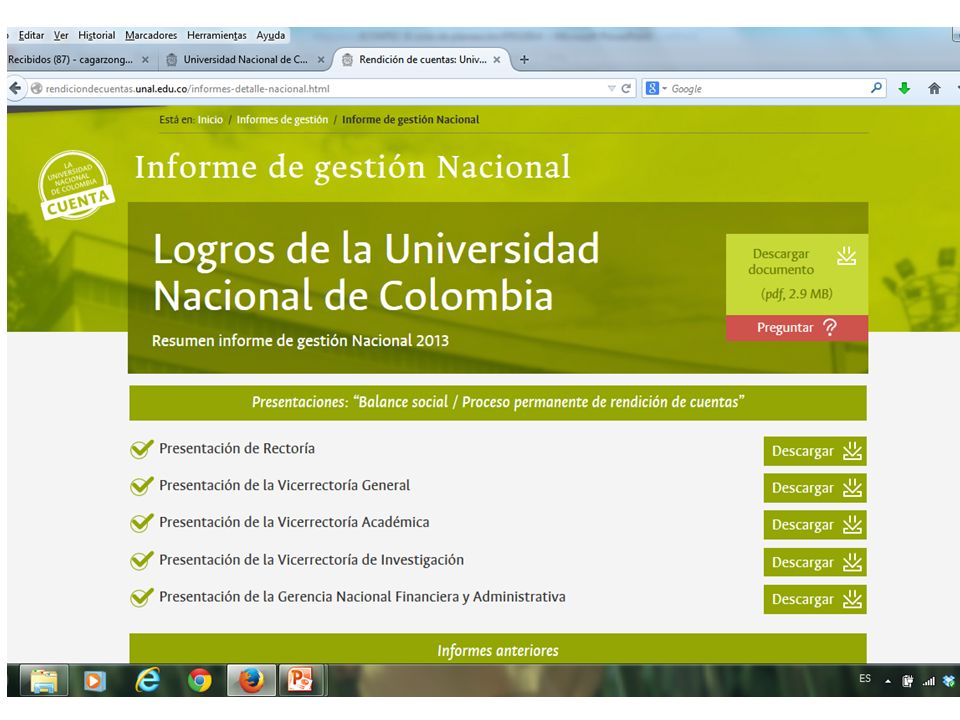Open the search engine selector dropdown
This screenshot has height=720, width=960.
[x=656, y=89]
